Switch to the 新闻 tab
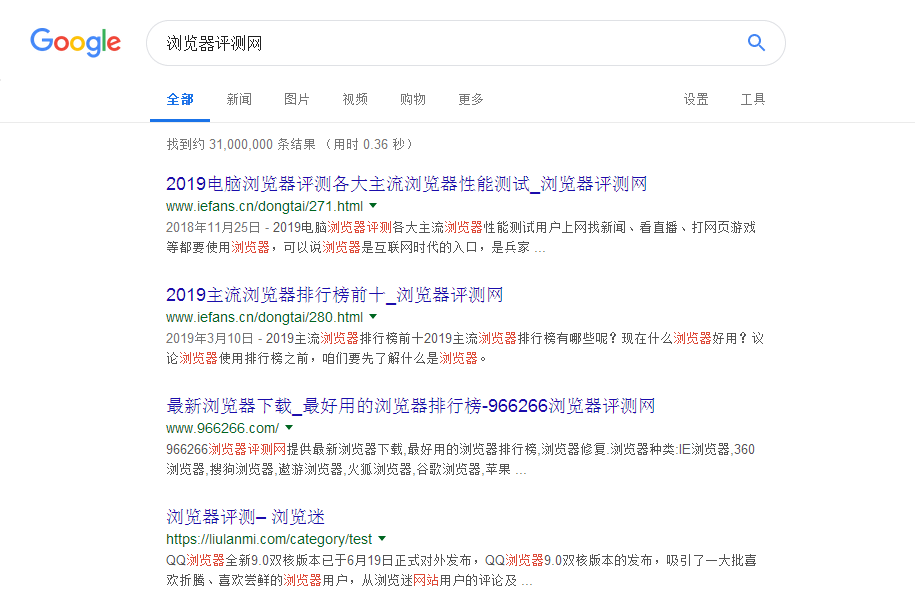This screenshot has width=915, height=607. tap(239, 100)
